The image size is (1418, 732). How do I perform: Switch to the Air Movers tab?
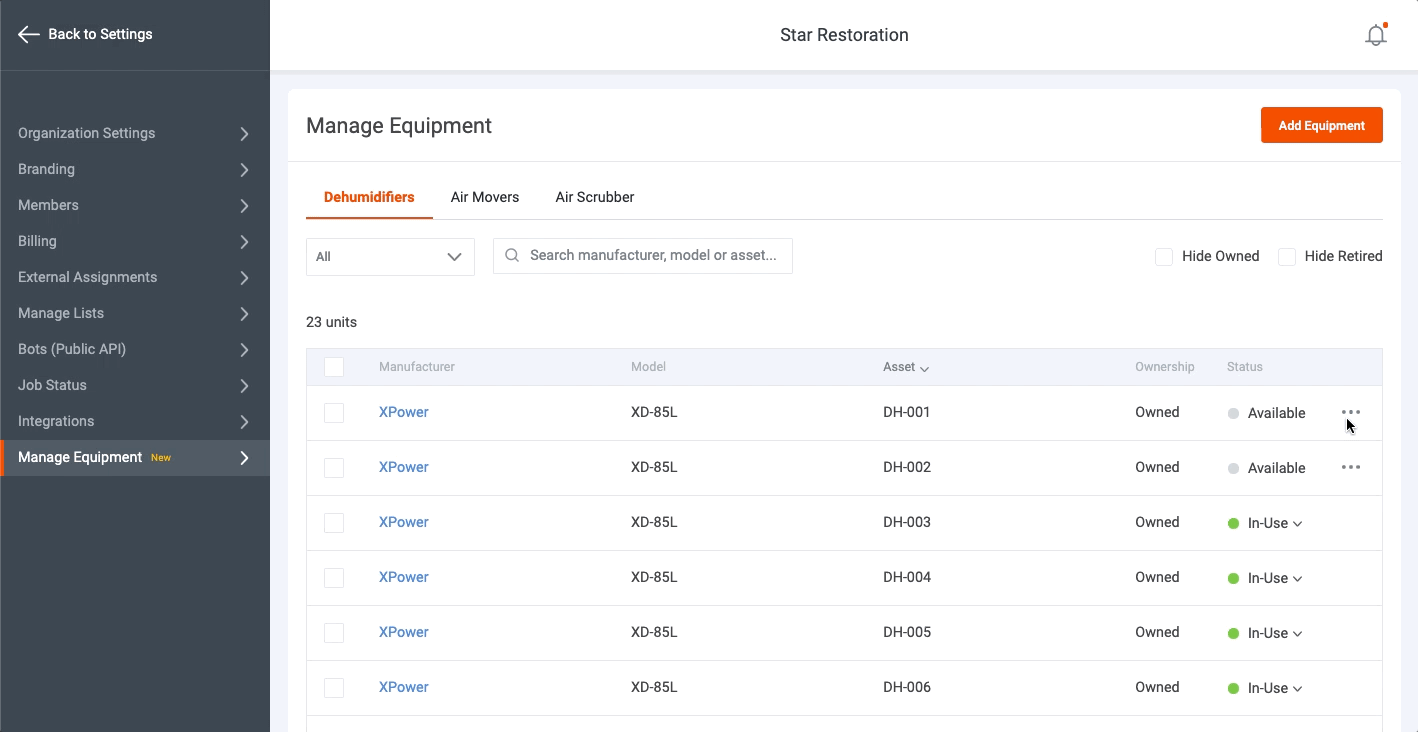(x=485, y=197)
